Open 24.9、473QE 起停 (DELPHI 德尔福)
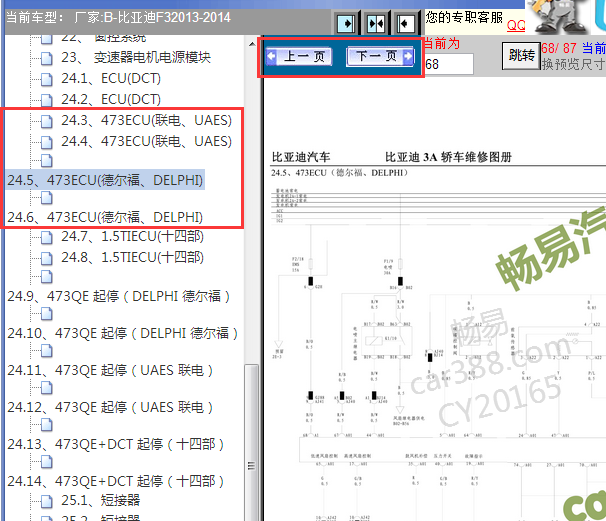Screen dimensions: 606x521 [x=119, y=296]
